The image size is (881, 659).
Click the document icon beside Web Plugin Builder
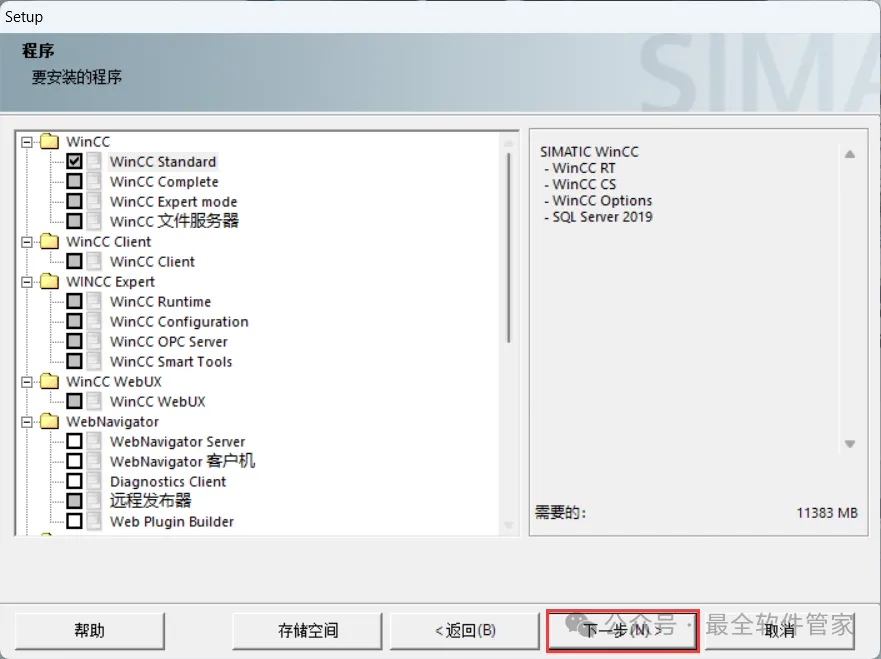pyautogui.click(x=94, y=521)
